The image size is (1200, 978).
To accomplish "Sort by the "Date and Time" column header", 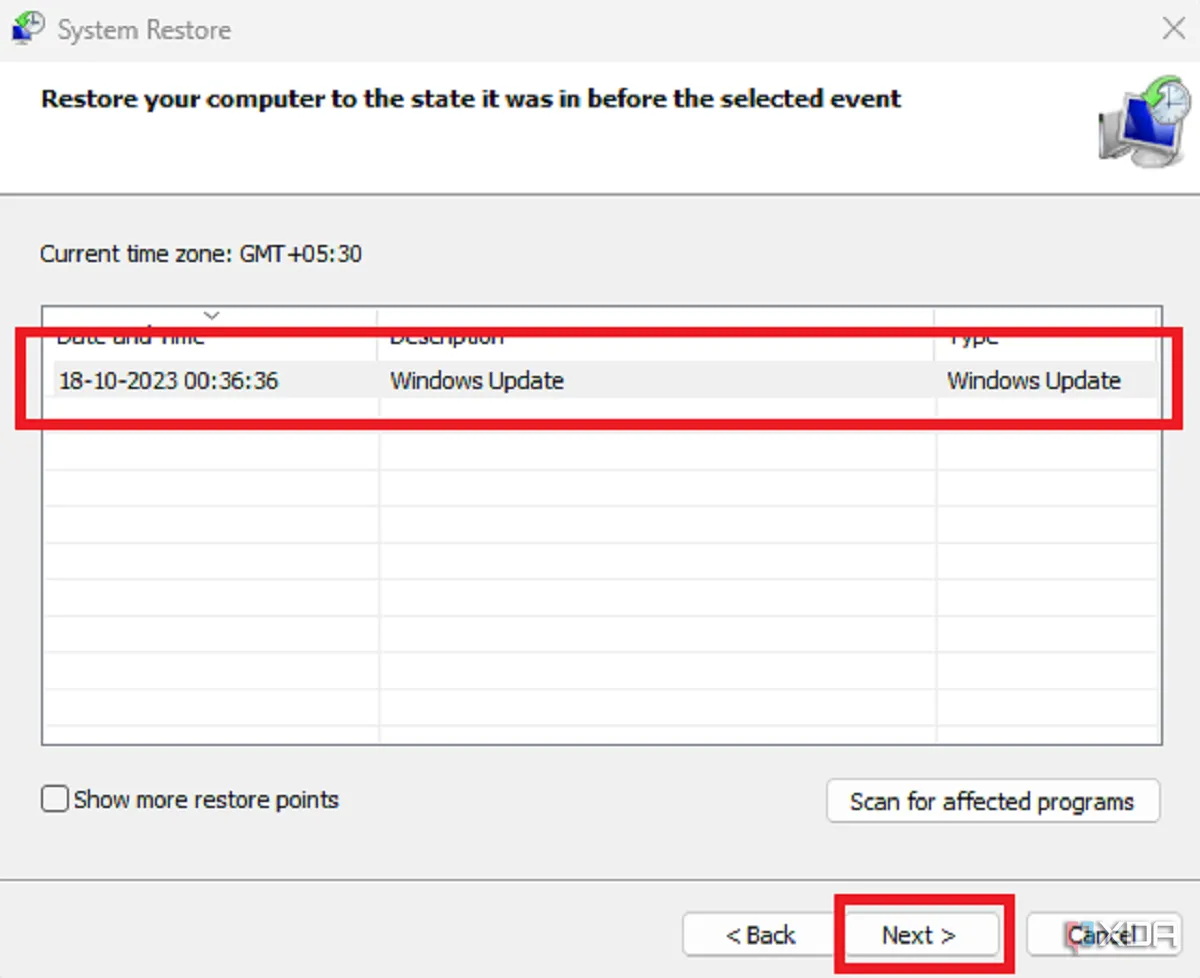I will coord(130,336).
